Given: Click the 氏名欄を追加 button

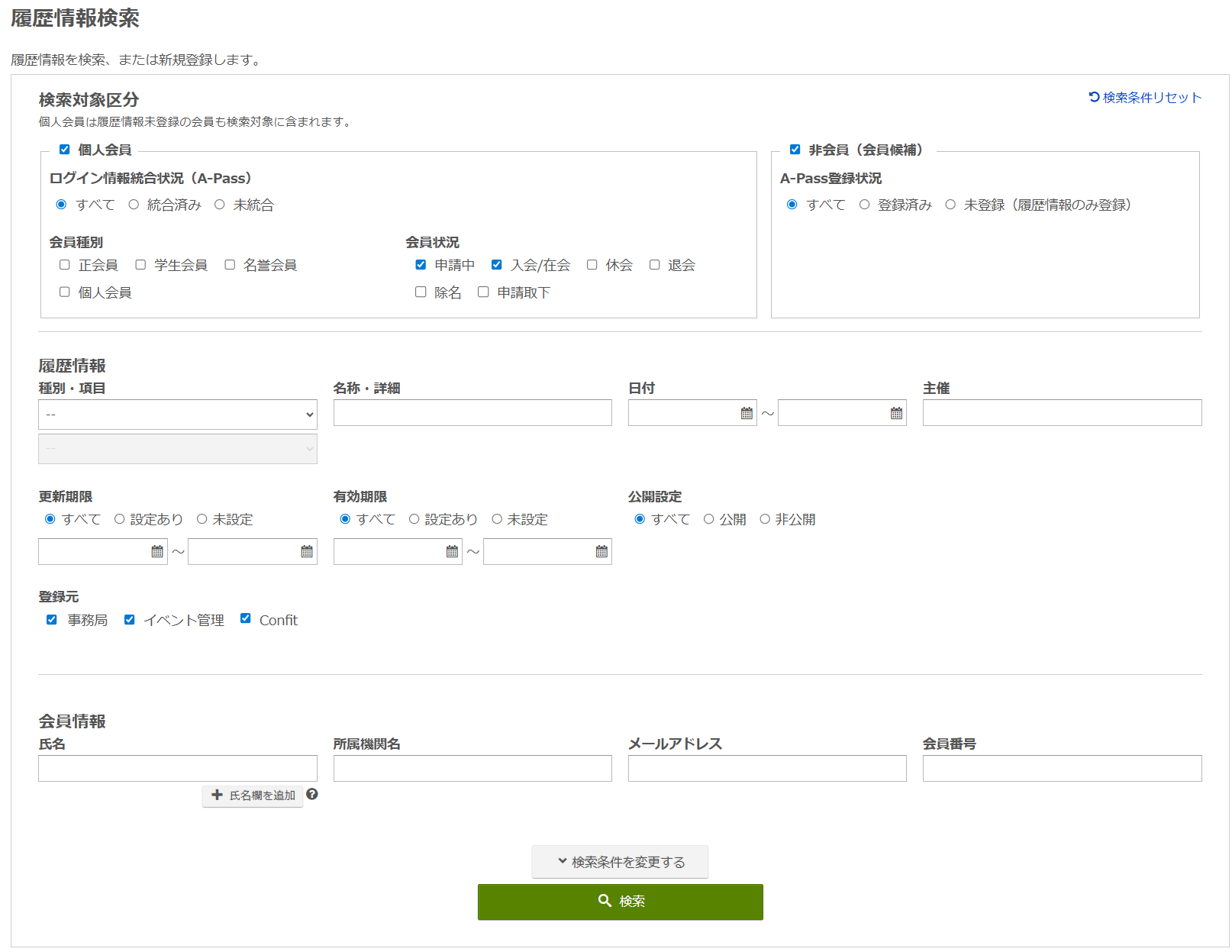Looking at the screenshot, I should [252, 795].
